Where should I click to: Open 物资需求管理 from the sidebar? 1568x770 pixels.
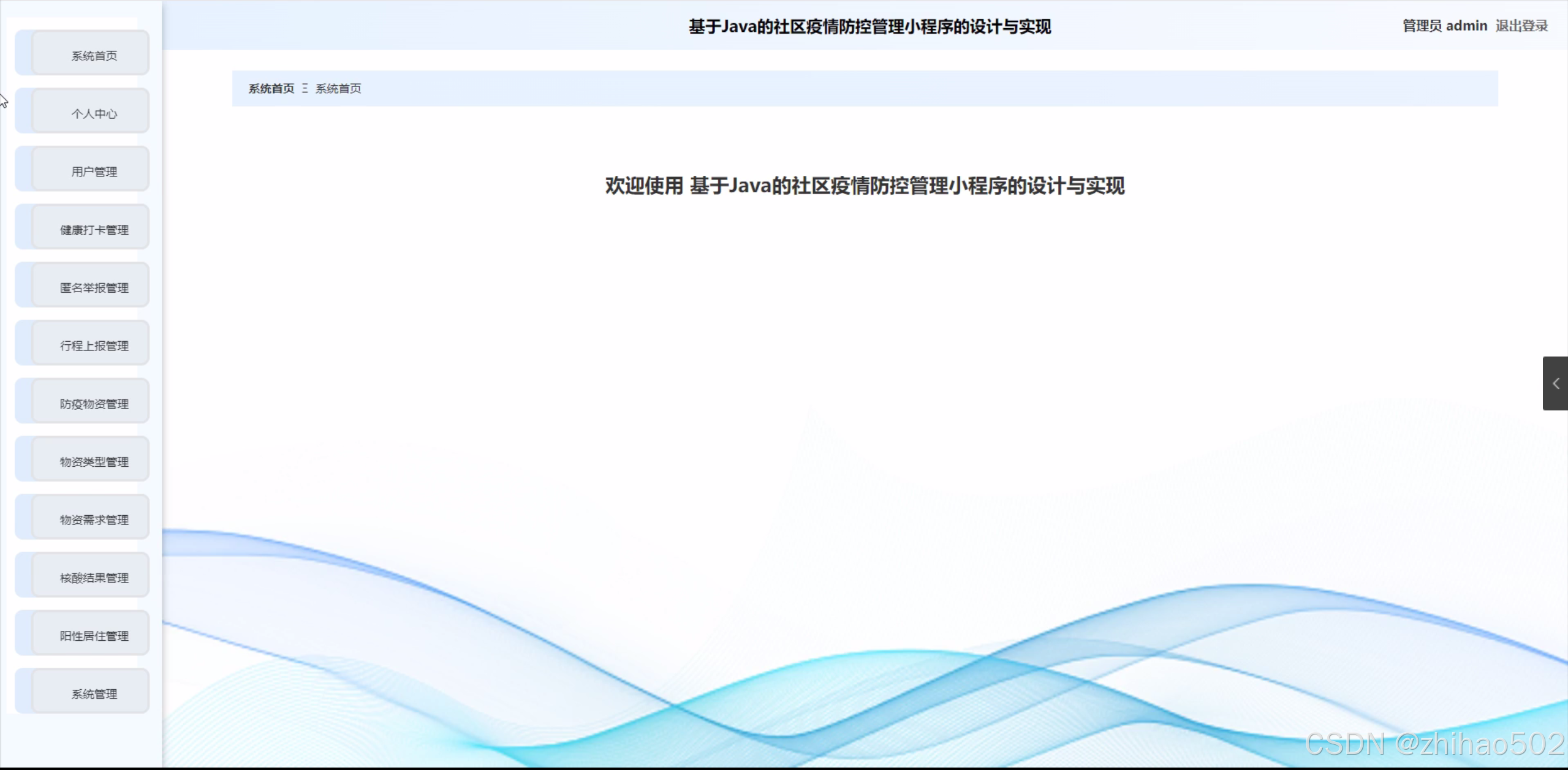[x=94, y=519]
